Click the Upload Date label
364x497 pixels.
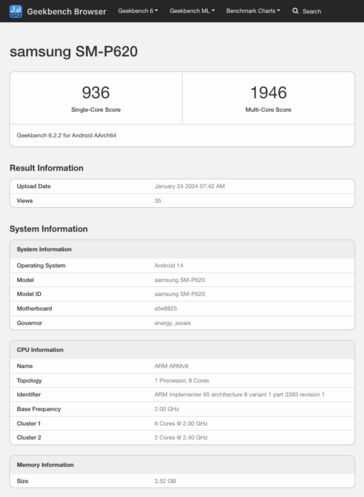point(34,186)
